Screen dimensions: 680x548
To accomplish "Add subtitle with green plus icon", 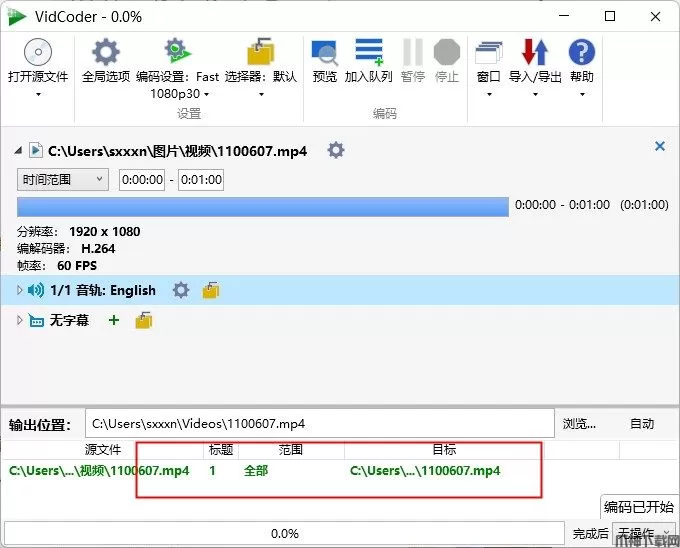I will 114,320.
